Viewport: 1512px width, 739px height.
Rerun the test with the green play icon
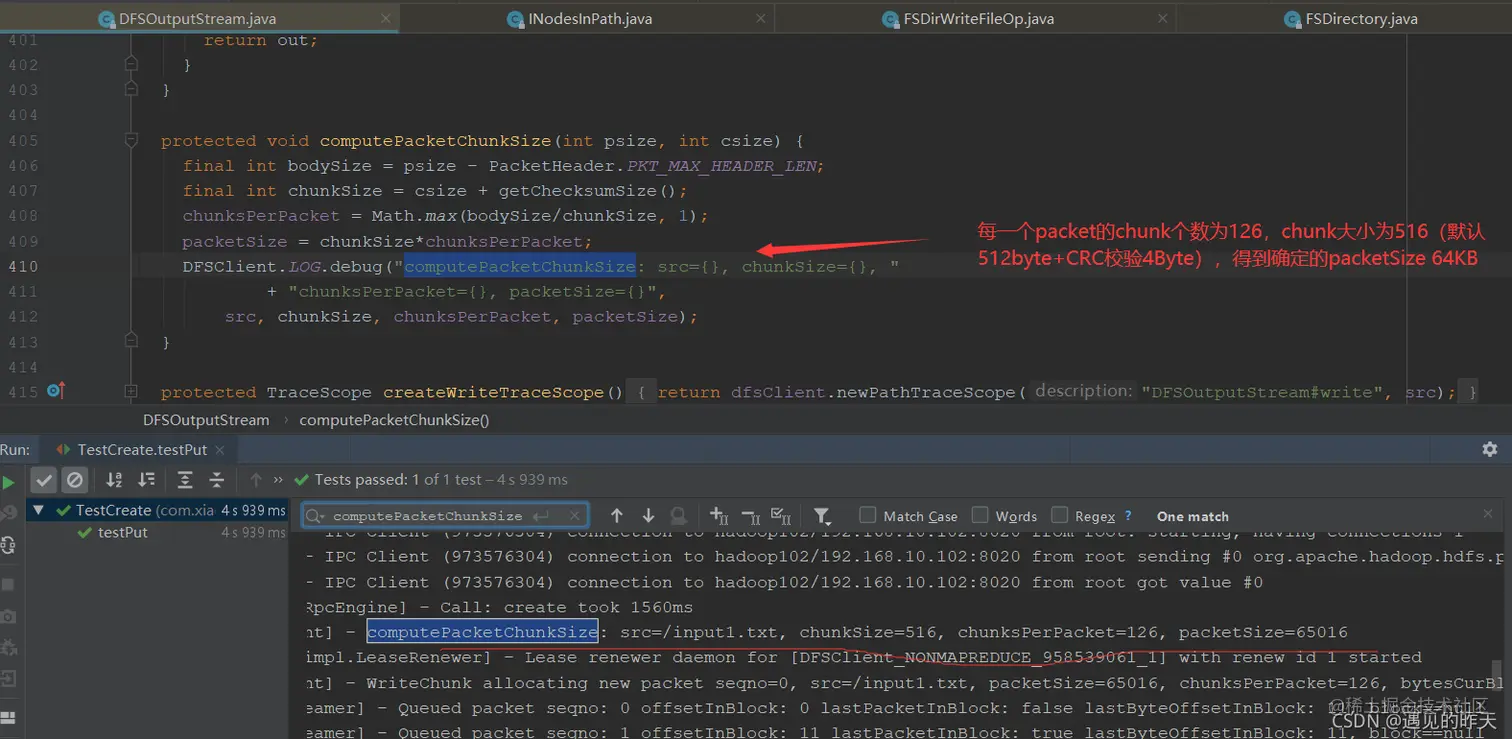pos(8,482)
